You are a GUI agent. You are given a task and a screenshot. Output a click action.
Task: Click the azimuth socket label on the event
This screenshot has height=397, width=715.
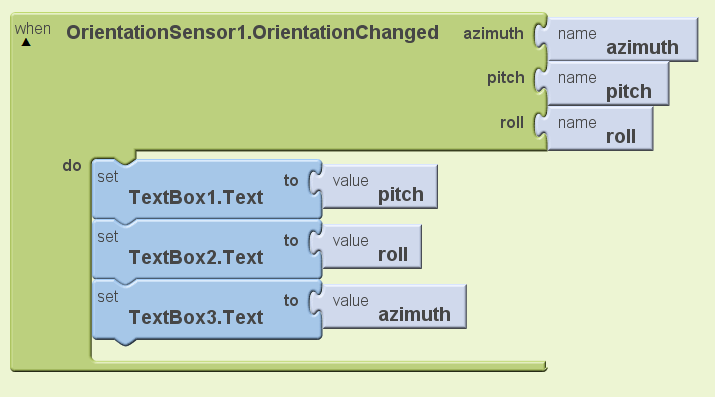493,33
